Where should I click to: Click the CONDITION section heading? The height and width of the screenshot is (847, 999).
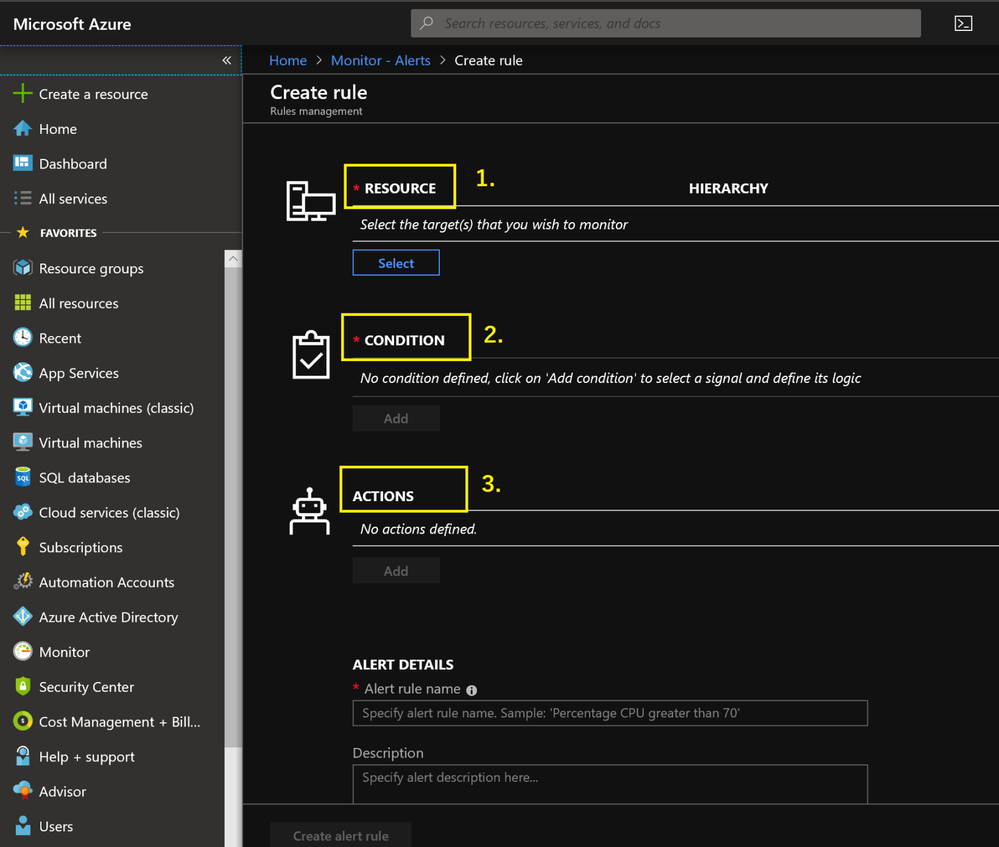point(405,340)
